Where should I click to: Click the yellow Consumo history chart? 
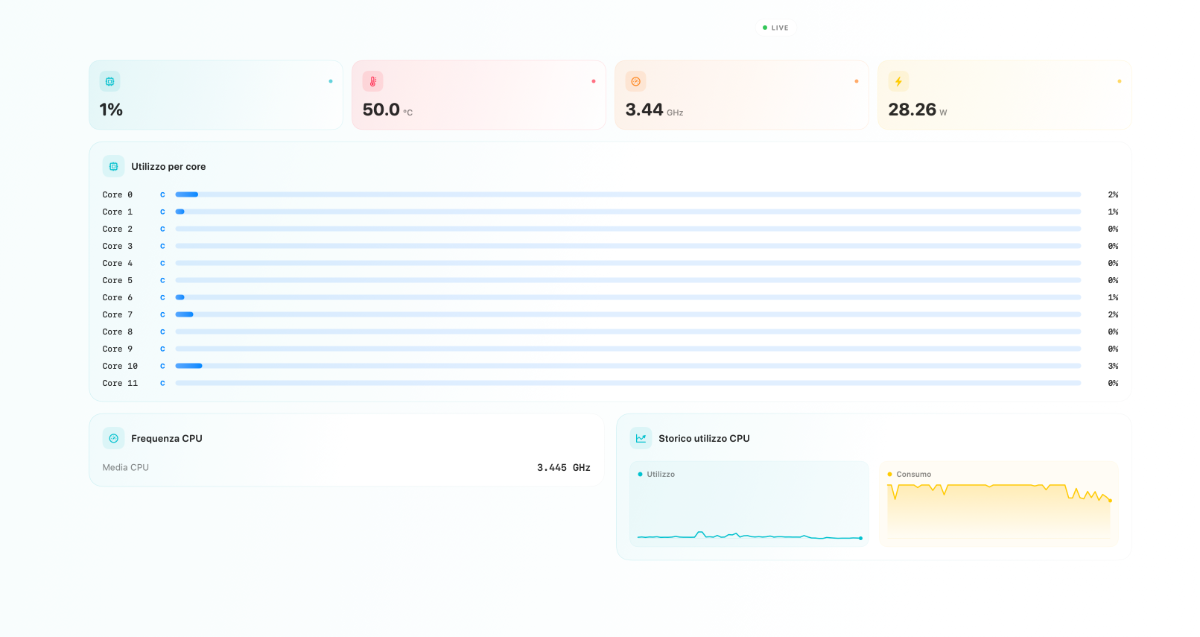(x=999, y=512)
